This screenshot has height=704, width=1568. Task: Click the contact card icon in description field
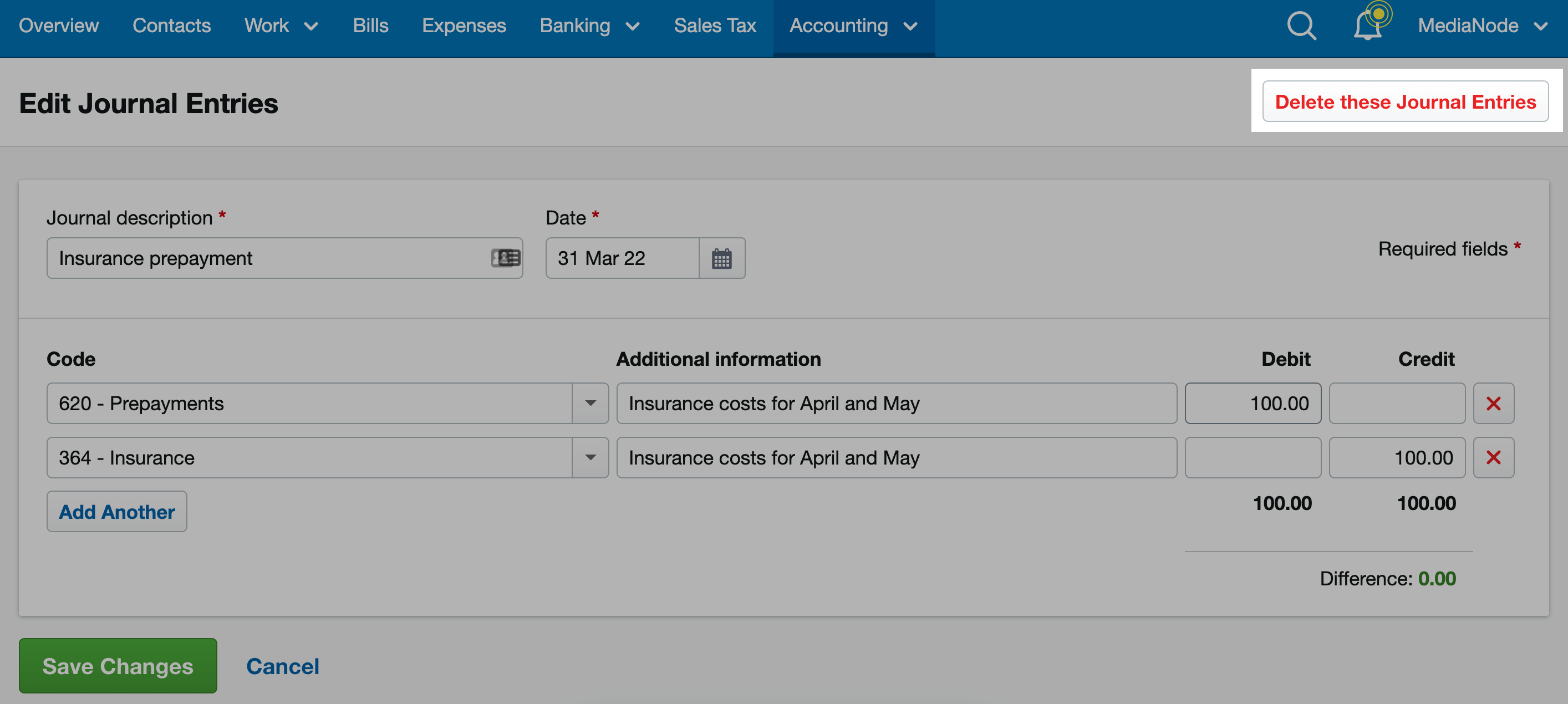point(505,259)
